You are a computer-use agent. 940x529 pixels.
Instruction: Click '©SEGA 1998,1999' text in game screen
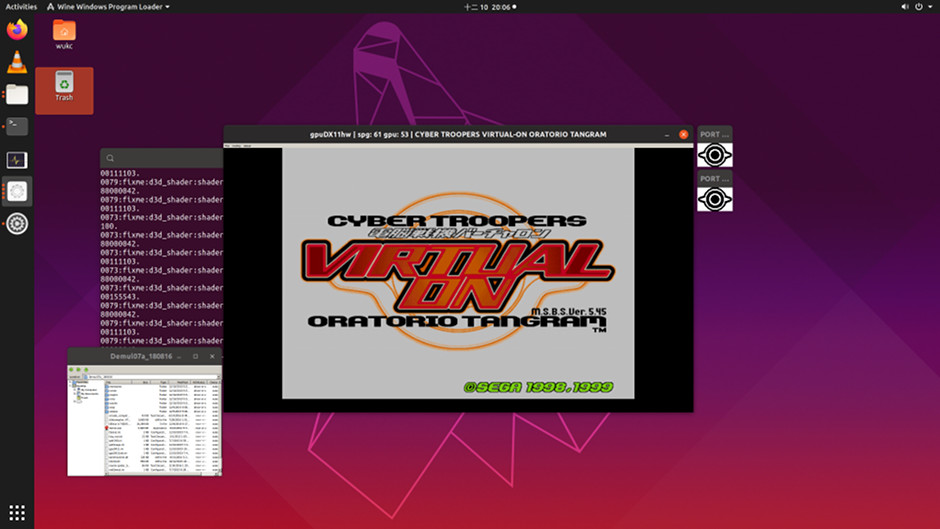(x=538, y=387)
